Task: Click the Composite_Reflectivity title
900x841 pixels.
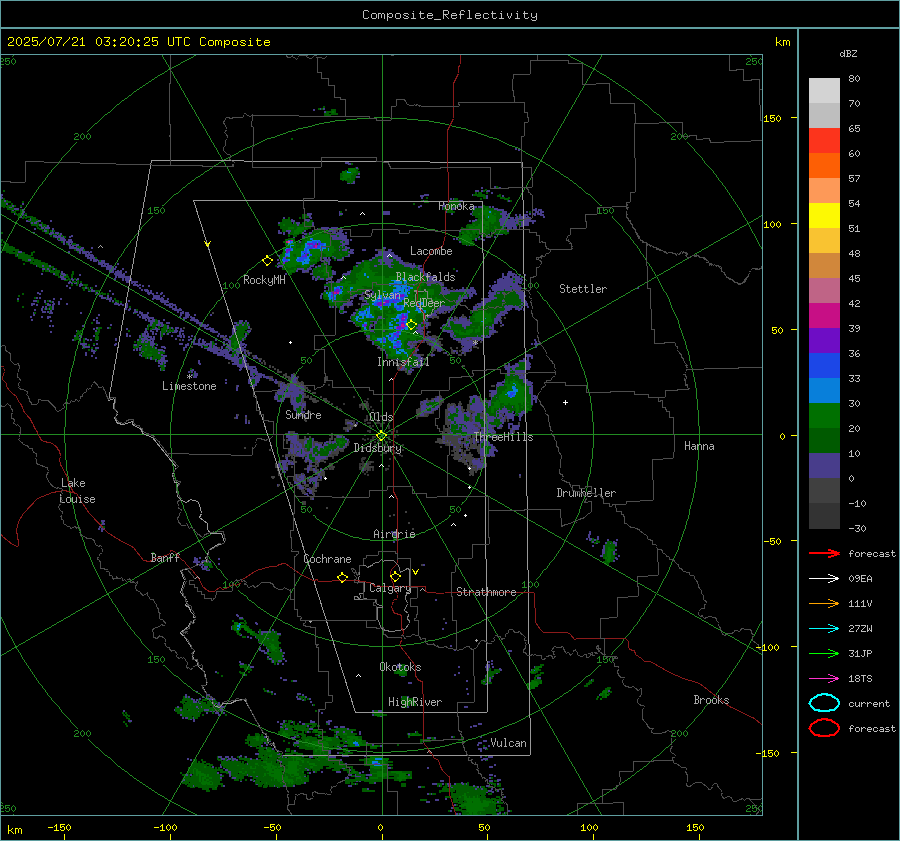Action: (x=449, y=15)
